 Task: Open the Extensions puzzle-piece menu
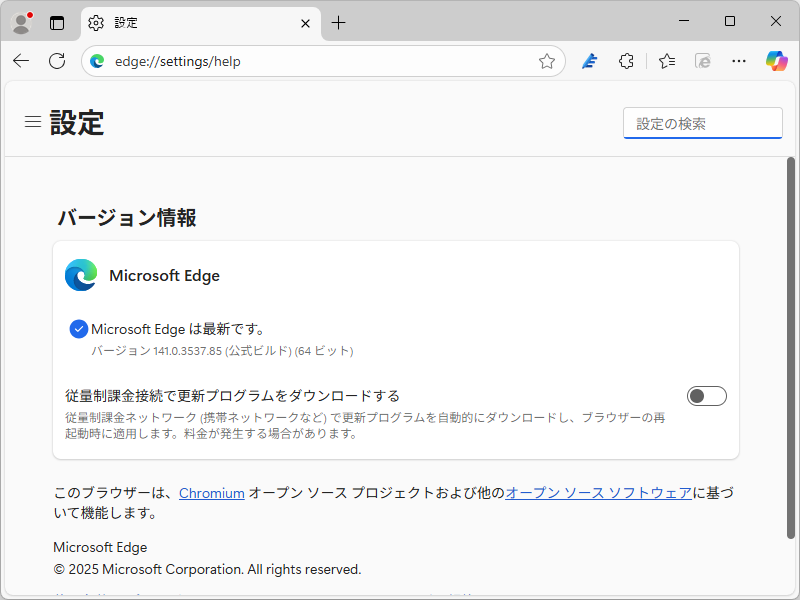coord(626,61)
